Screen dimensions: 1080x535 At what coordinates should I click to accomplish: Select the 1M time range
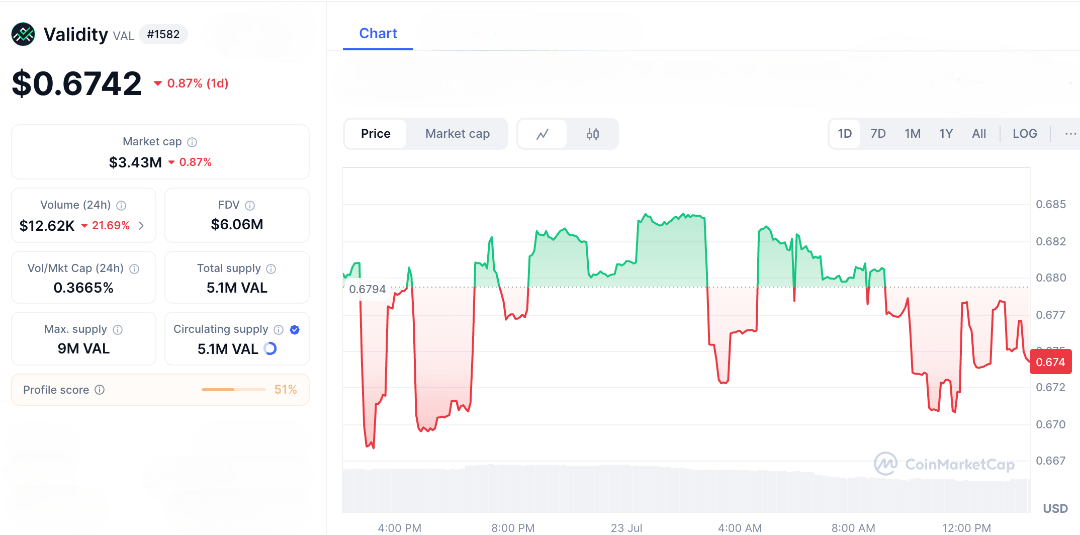click(912, 134)
